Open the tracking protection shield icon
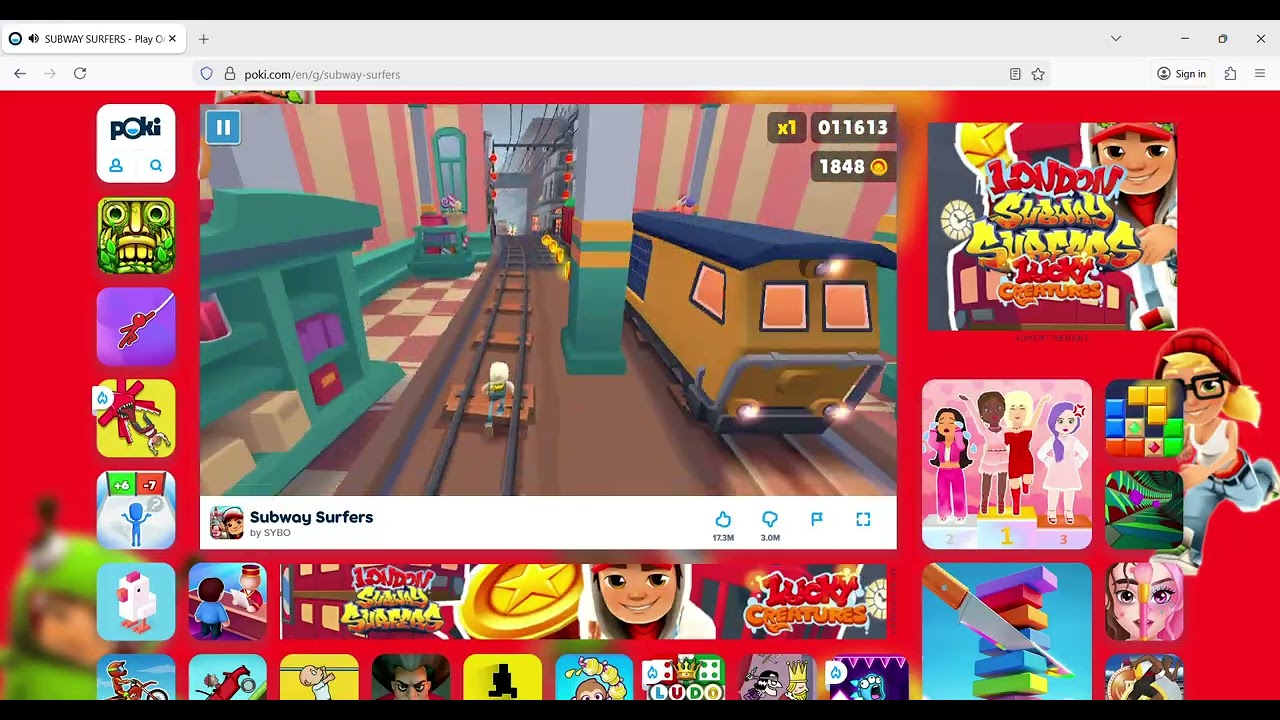This screenshot has width=1280, height=720. tap(207, 74)
